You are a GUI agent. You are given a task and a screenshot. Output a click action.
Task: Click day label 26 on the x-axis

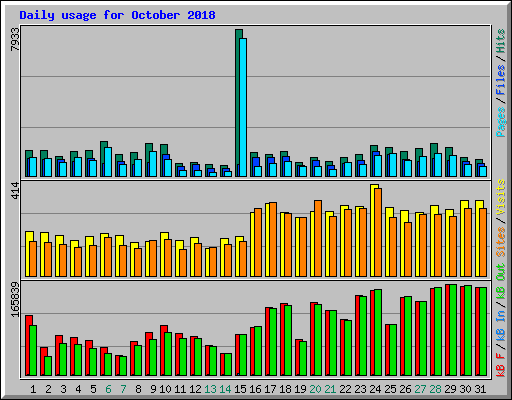click(x=405, y=389)
